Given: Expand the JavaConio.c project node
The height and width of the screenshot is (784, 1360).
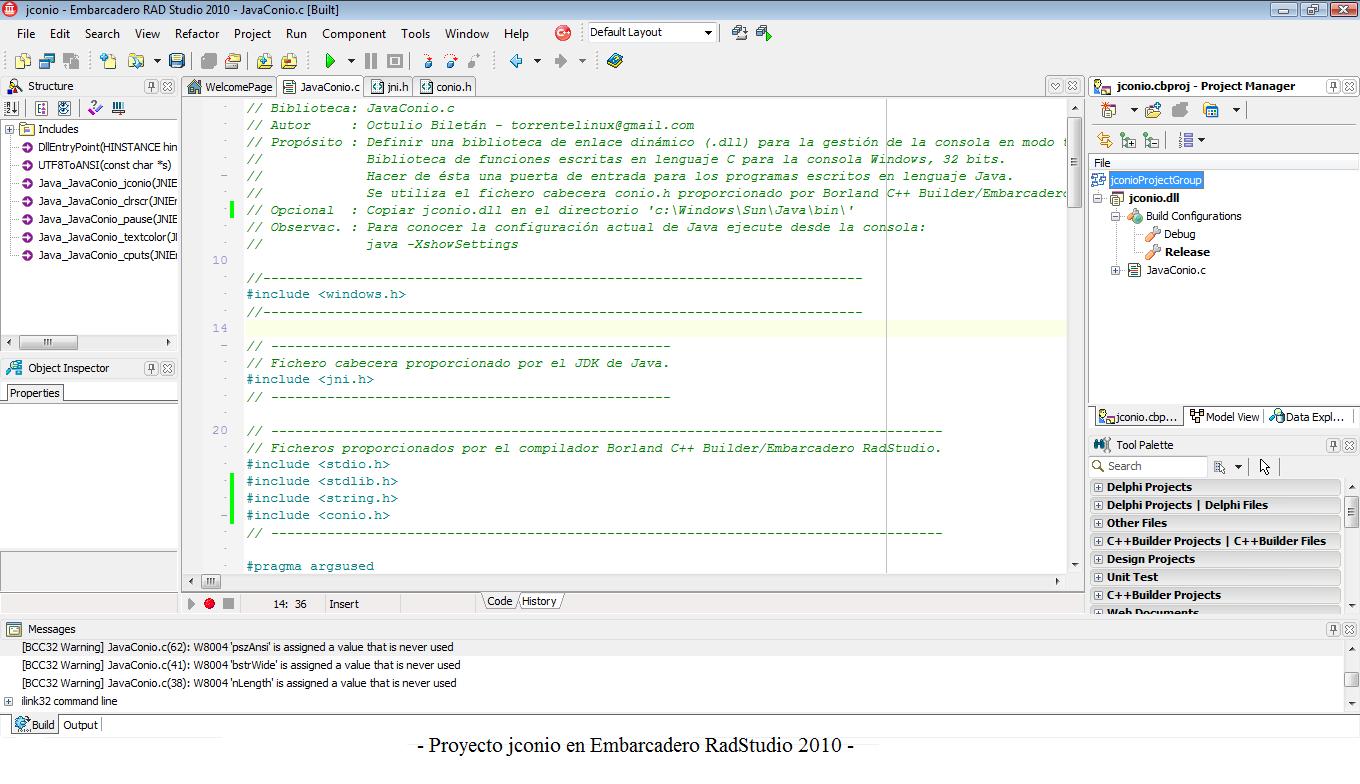Looking at the screenshot, I should [1116, 270].
